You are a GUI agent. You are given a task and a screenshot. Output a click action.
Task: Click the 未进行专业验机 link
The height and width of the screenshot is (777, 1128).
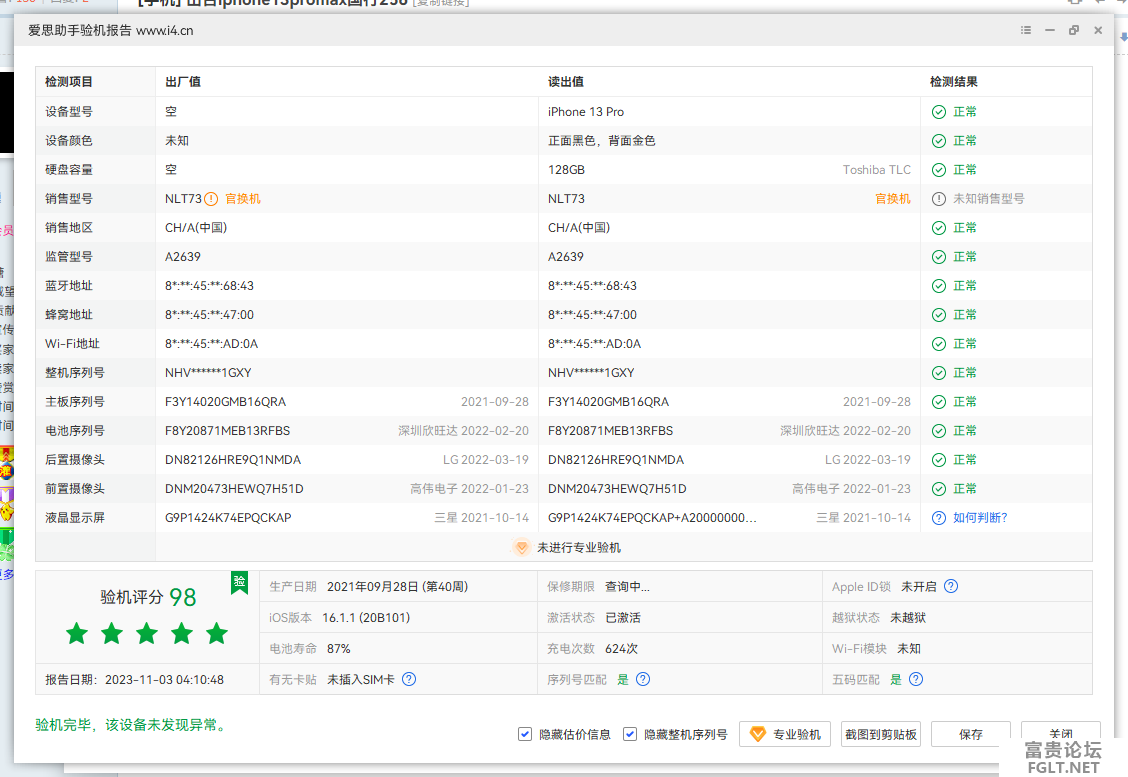578,547
